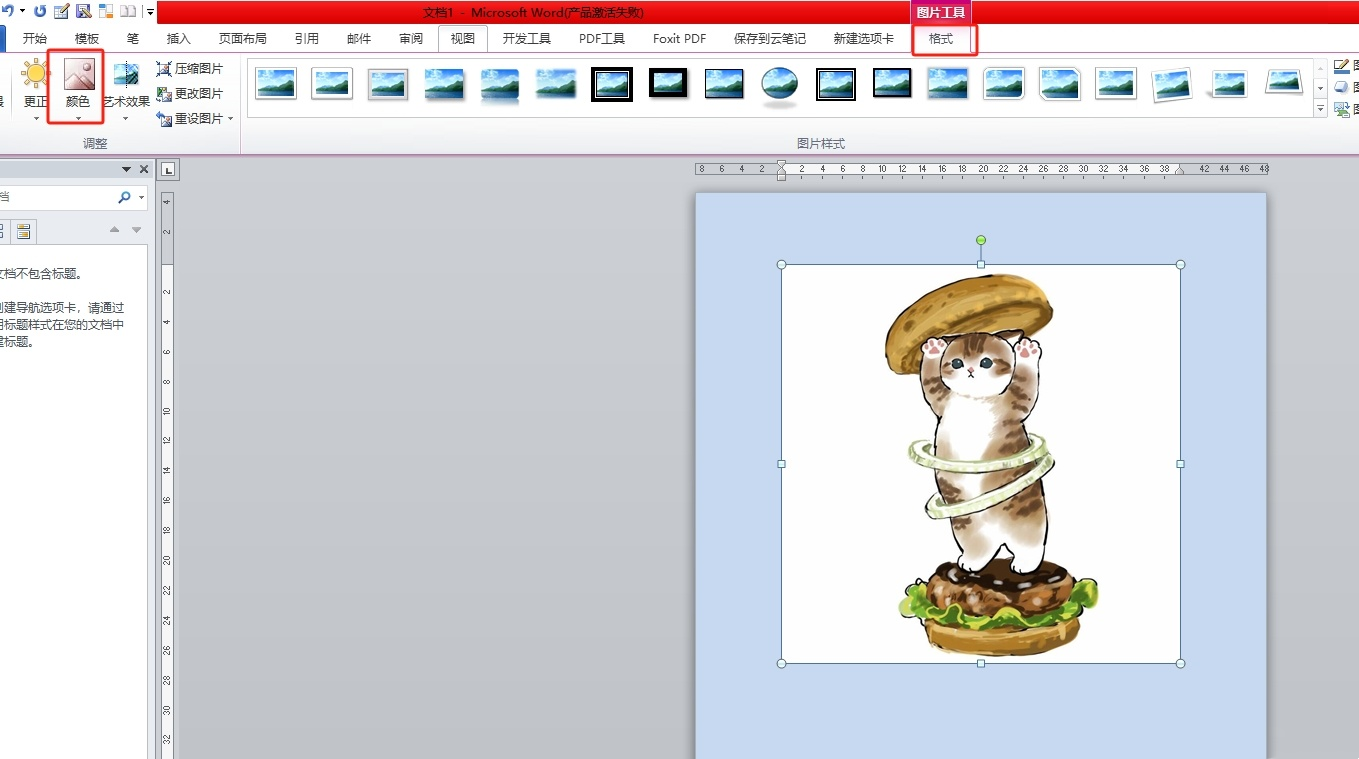Close the navigation pane
The height and width of the screenshot is (759, 1359).
(x=144, y=169)
